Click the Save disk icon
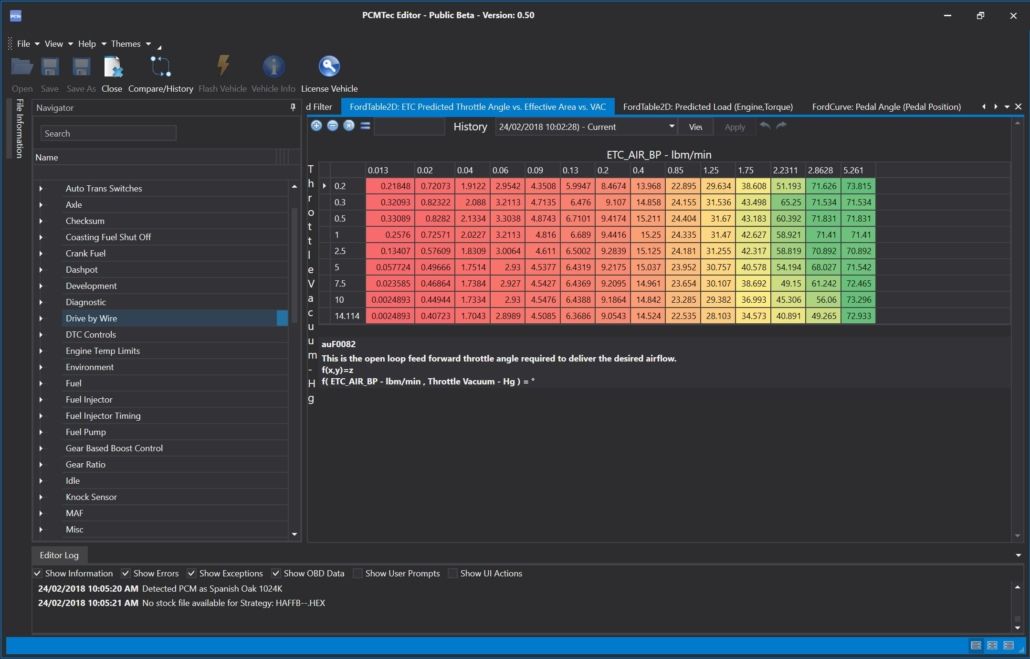1030x659 pixels. tap(50, 66)
